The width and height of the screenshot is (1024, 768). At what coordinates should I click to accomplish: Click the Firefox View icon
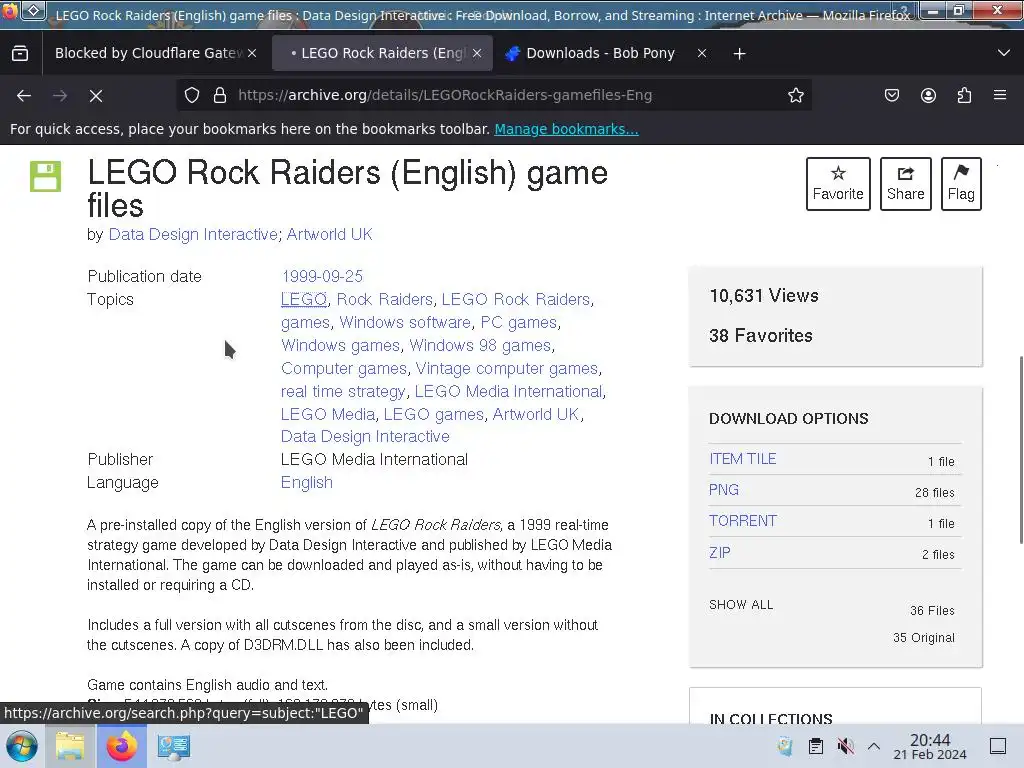(20, 54)
